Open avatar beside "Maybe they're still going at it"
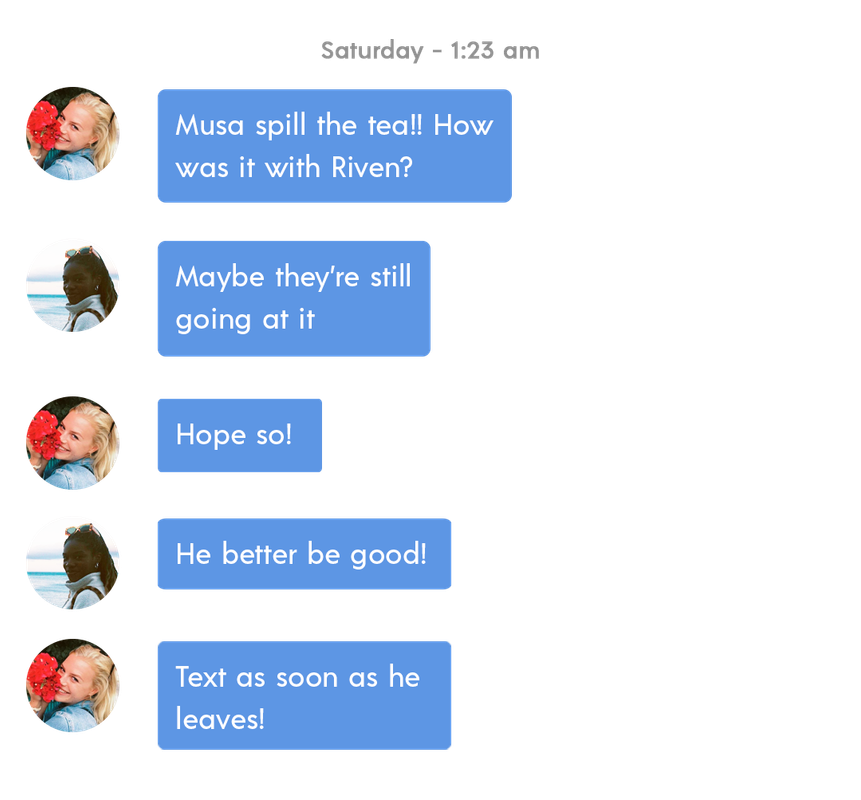Viewport: 861px width, 800px height. [x=72, y=286]
